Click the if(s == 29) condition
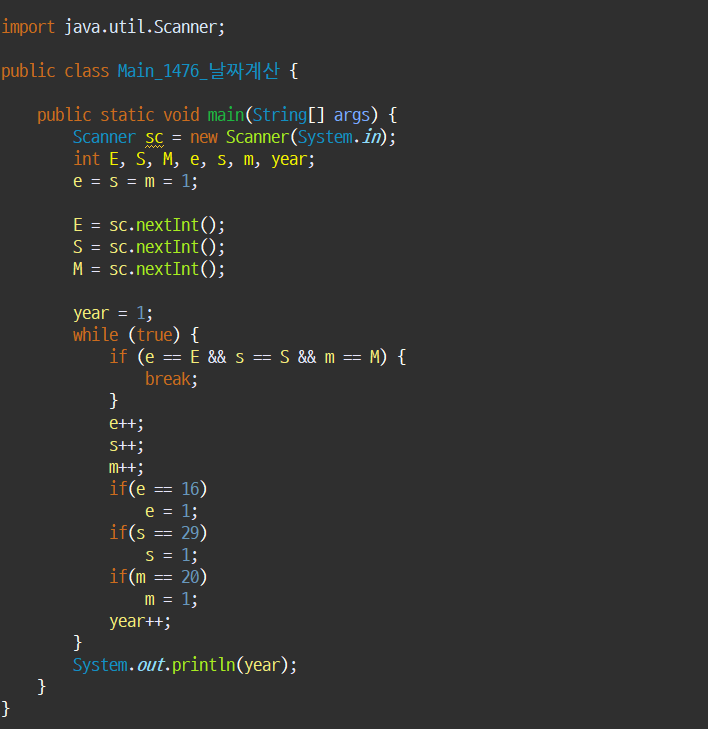The width and height of the screenshot is (708, 729). [158, 533]
